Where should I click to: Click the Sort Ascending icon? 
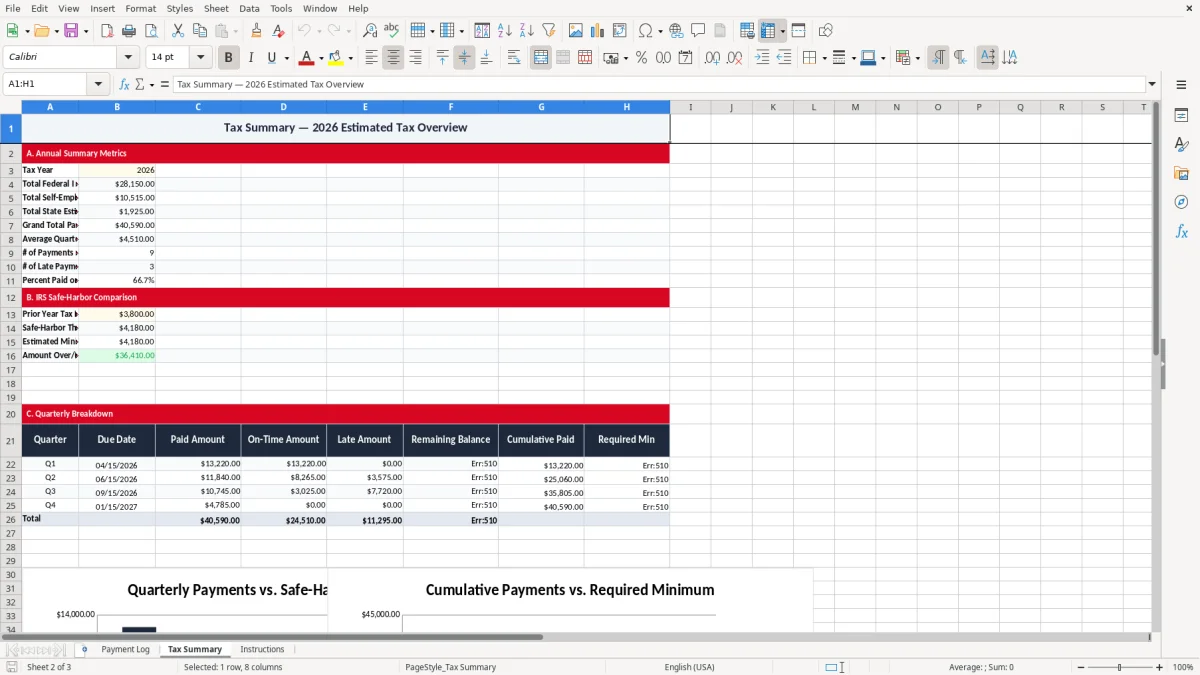[505, 31]
